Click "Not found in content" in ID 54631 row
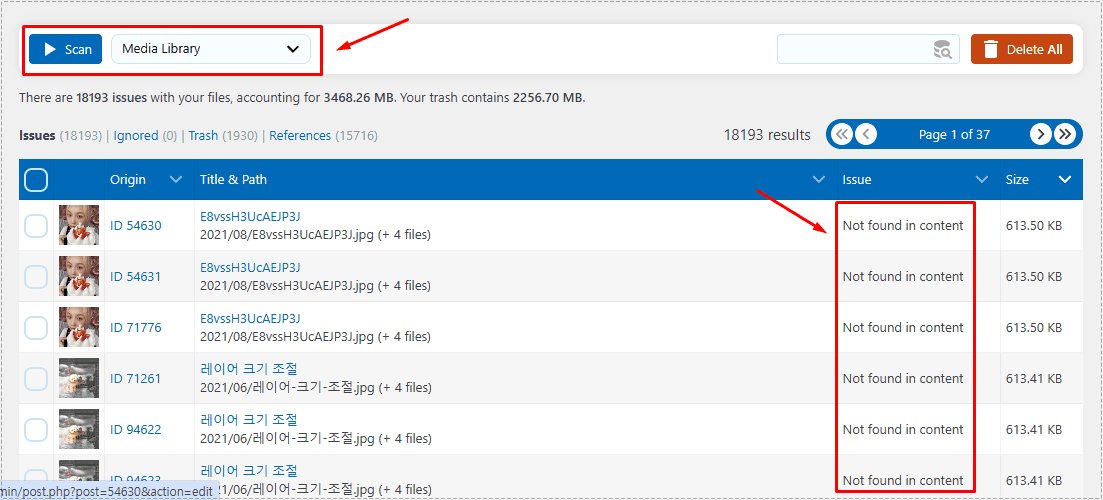The height and width of the screenshot is (500, 1103). (x=903, y=277)
